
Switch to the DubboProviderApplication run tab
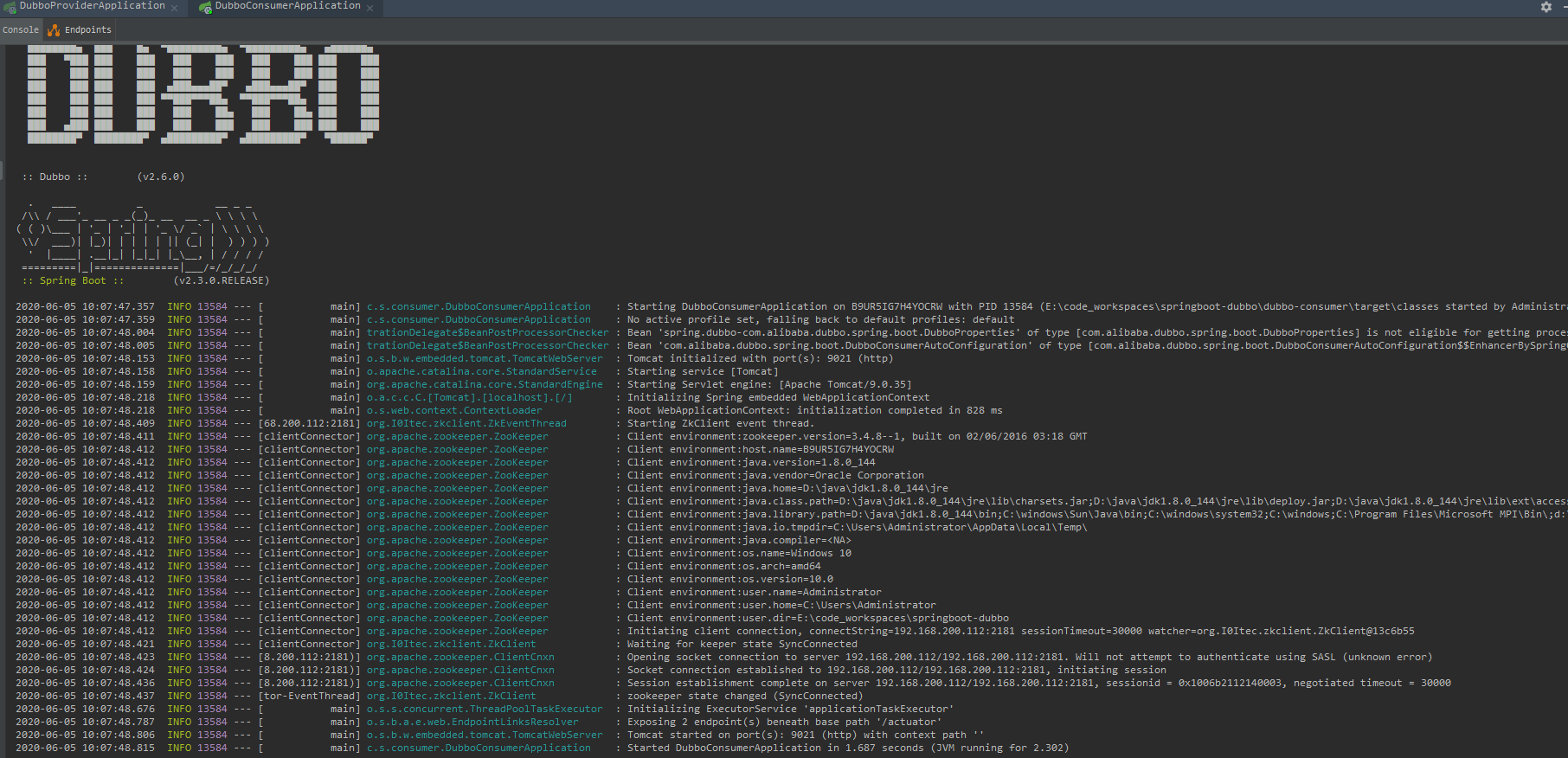[x=92, y=6]
